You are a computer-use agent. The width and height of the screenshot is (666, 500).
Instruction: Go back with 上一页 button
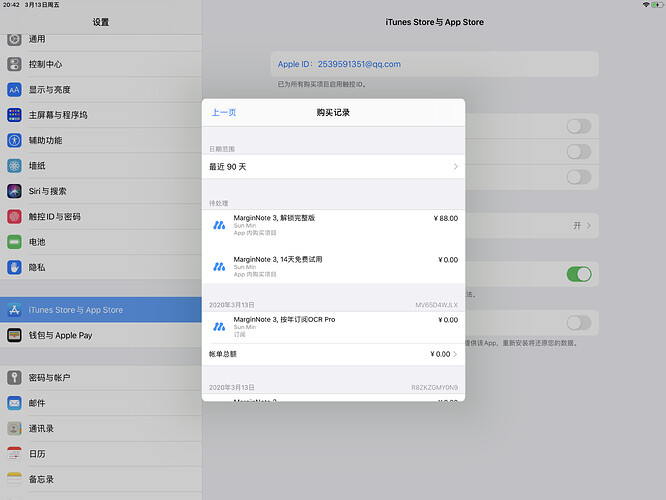coord(224,113)
